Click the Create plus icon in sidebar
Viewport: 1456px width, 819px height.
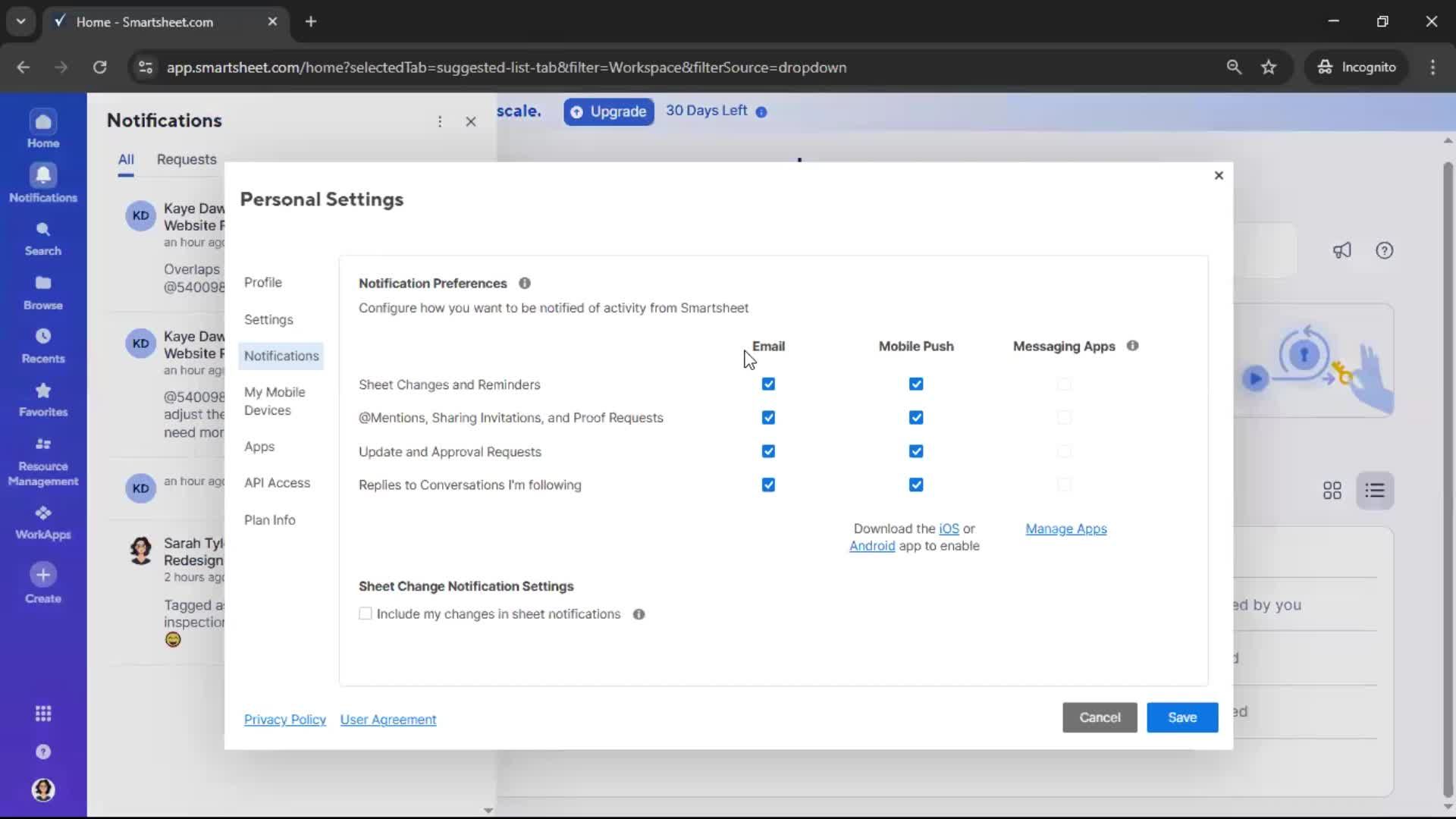(x=43, y=575)
